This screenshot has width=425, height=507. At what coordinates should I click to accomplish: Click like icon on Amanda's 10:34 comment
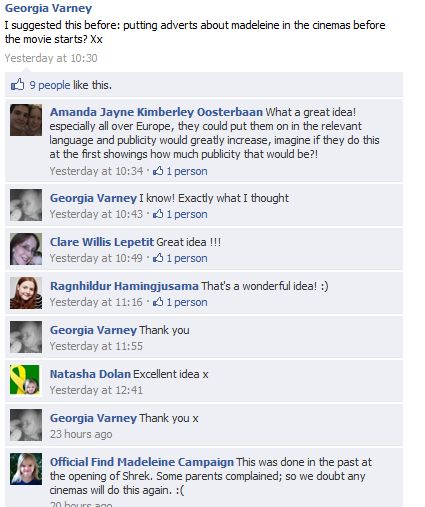click(x=158, y=171)
